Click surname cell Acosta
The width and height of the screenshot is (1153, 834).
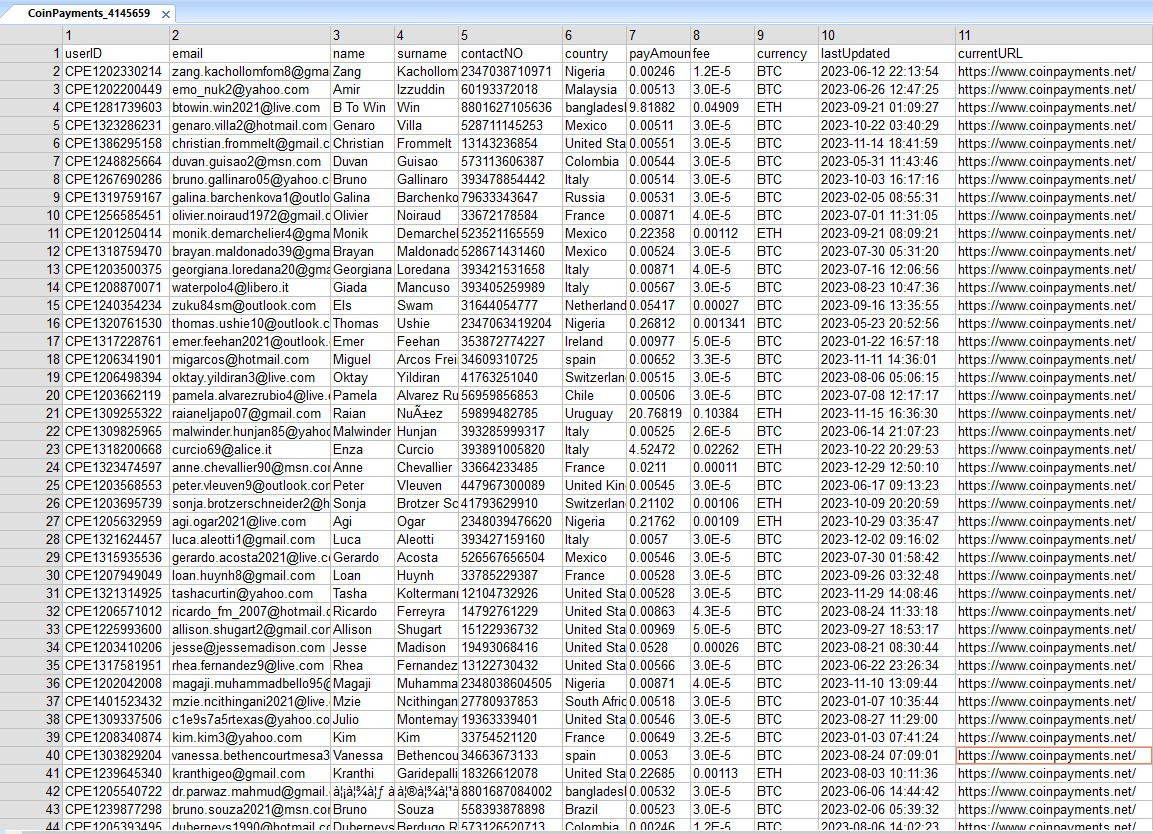tap(426, 557)
